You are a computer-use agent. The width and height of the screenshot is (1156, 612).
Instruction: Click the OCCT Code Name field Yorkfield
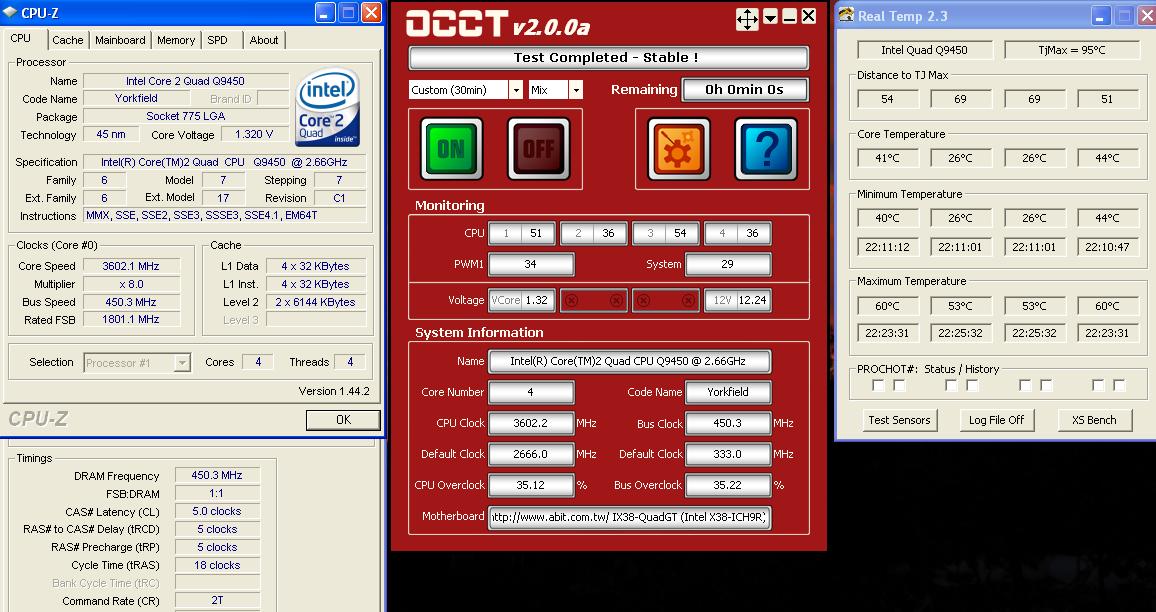(728, 392)
